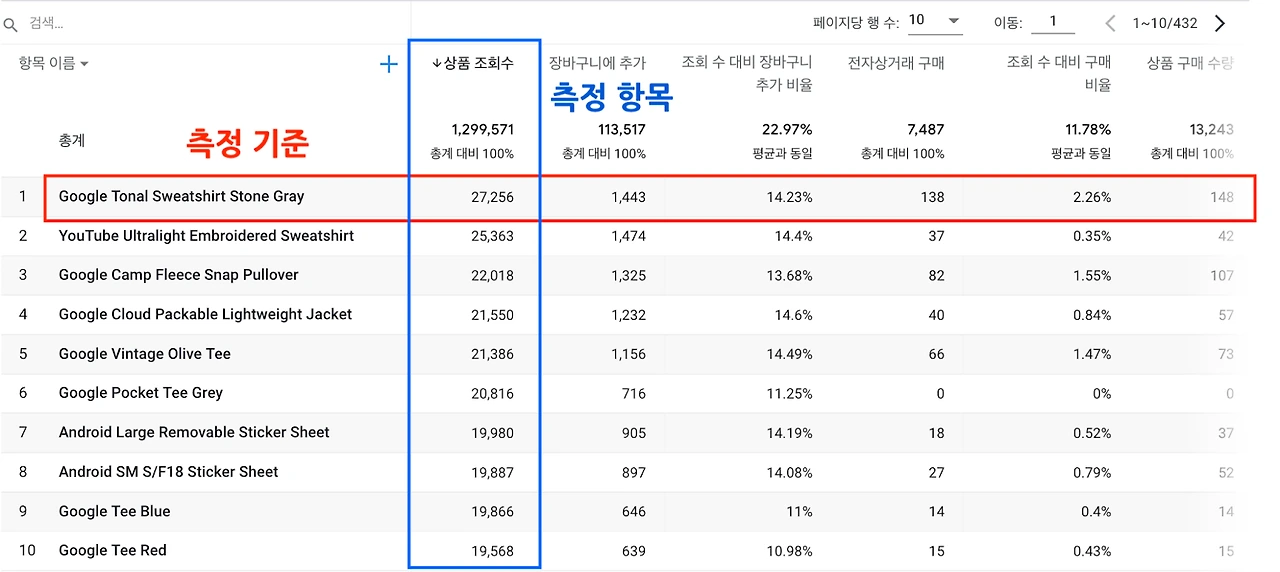This screenshot has height=572, width=1280.
Task: Click the total purchase rate 11.78%
Action: pyautogui.click(x=1086, y=130)
